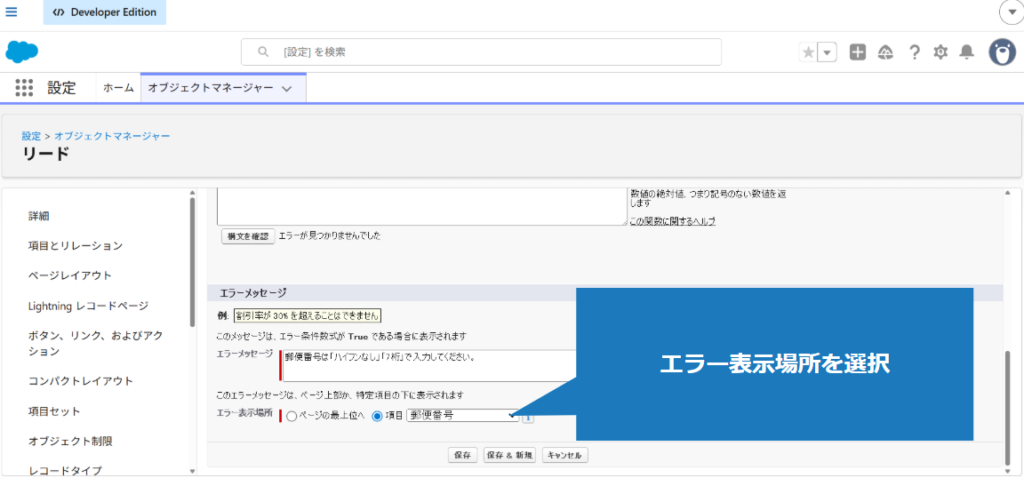The image size is (1024, 478).
Task: Select the 項目 radio button
Action: click(x=377, y=416)
